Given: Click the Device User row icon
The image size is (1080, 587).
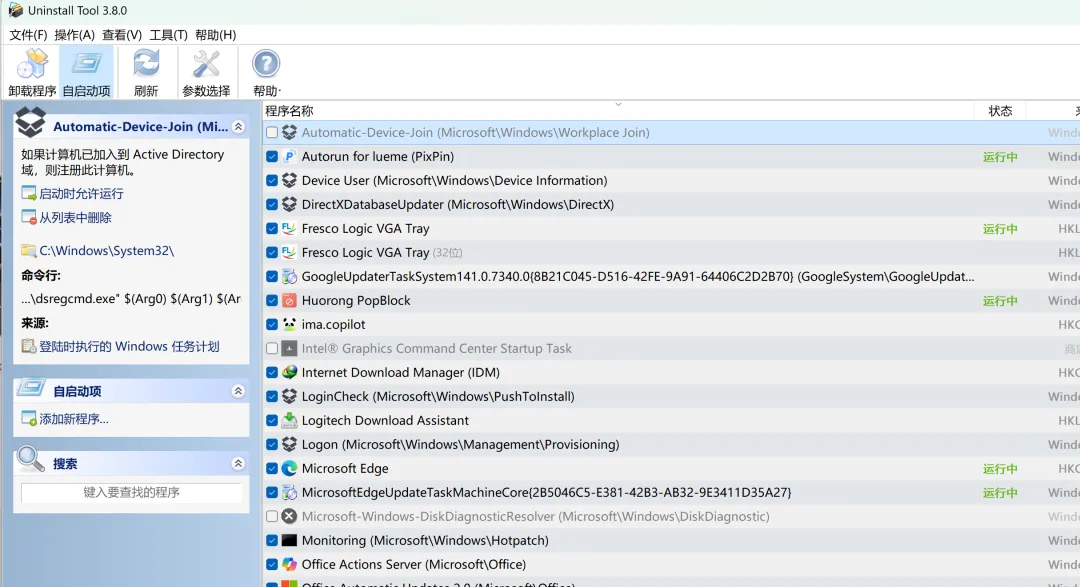Looking at the screenshot, I should click(x=289, y=181).
